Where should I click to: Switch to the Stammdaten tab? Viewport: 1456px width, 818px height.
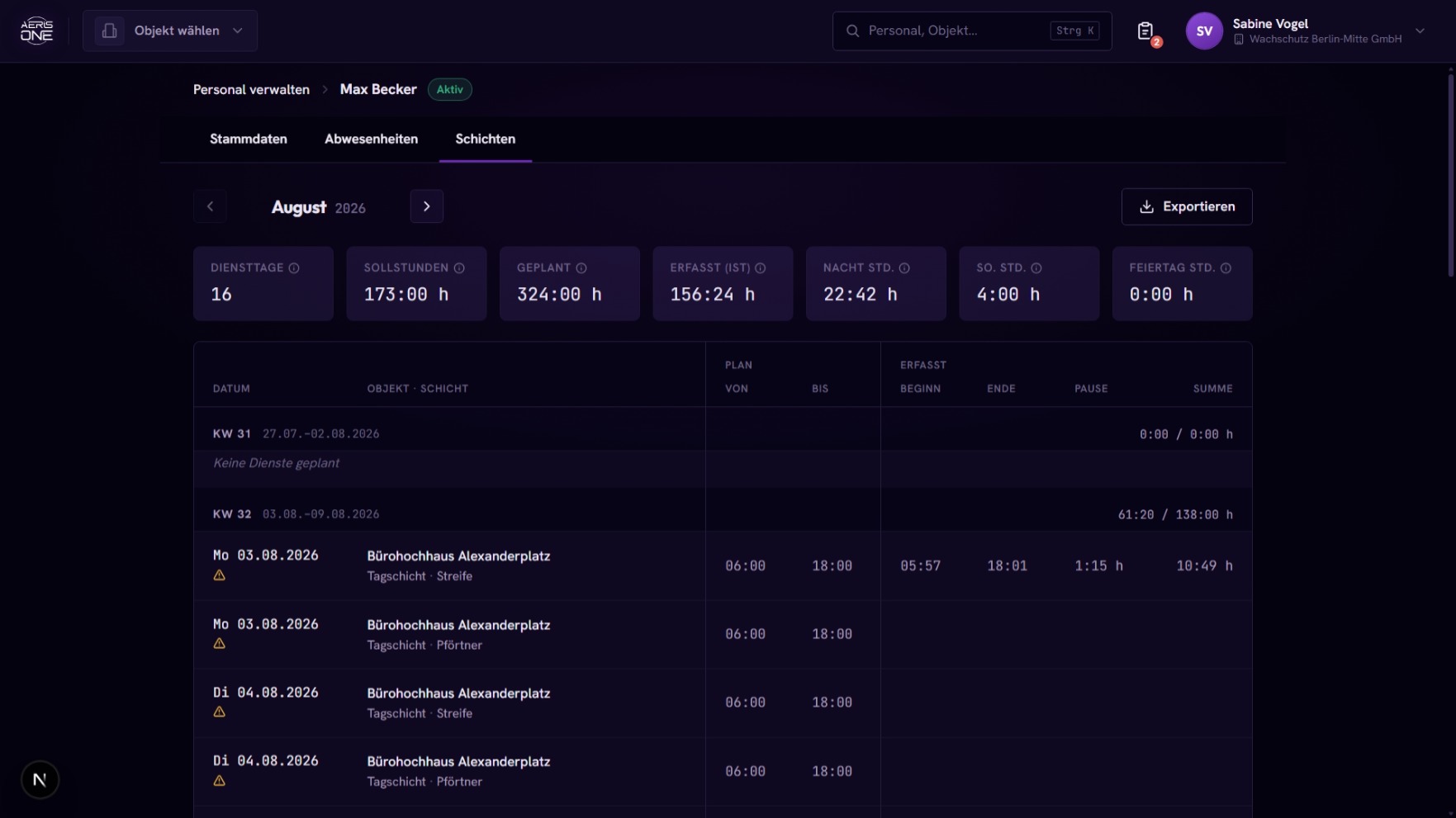tap(249, 139)
